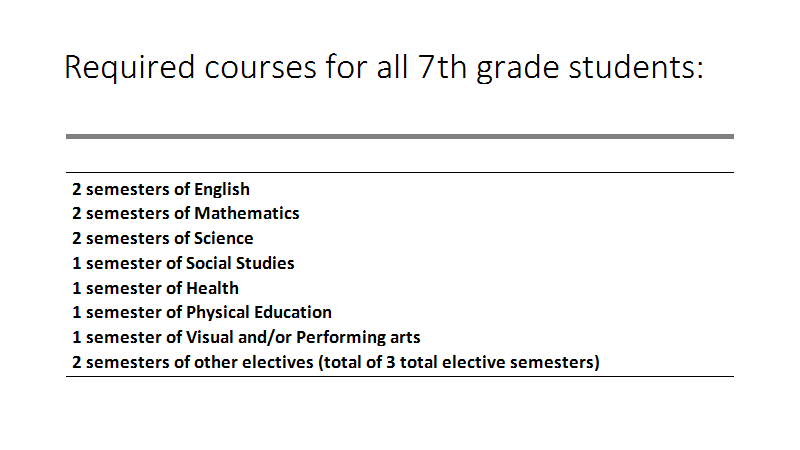The height and width of the screenshot is (450, 800).
Task: Click "students:" at the end of the title
Action: point(636,67)
